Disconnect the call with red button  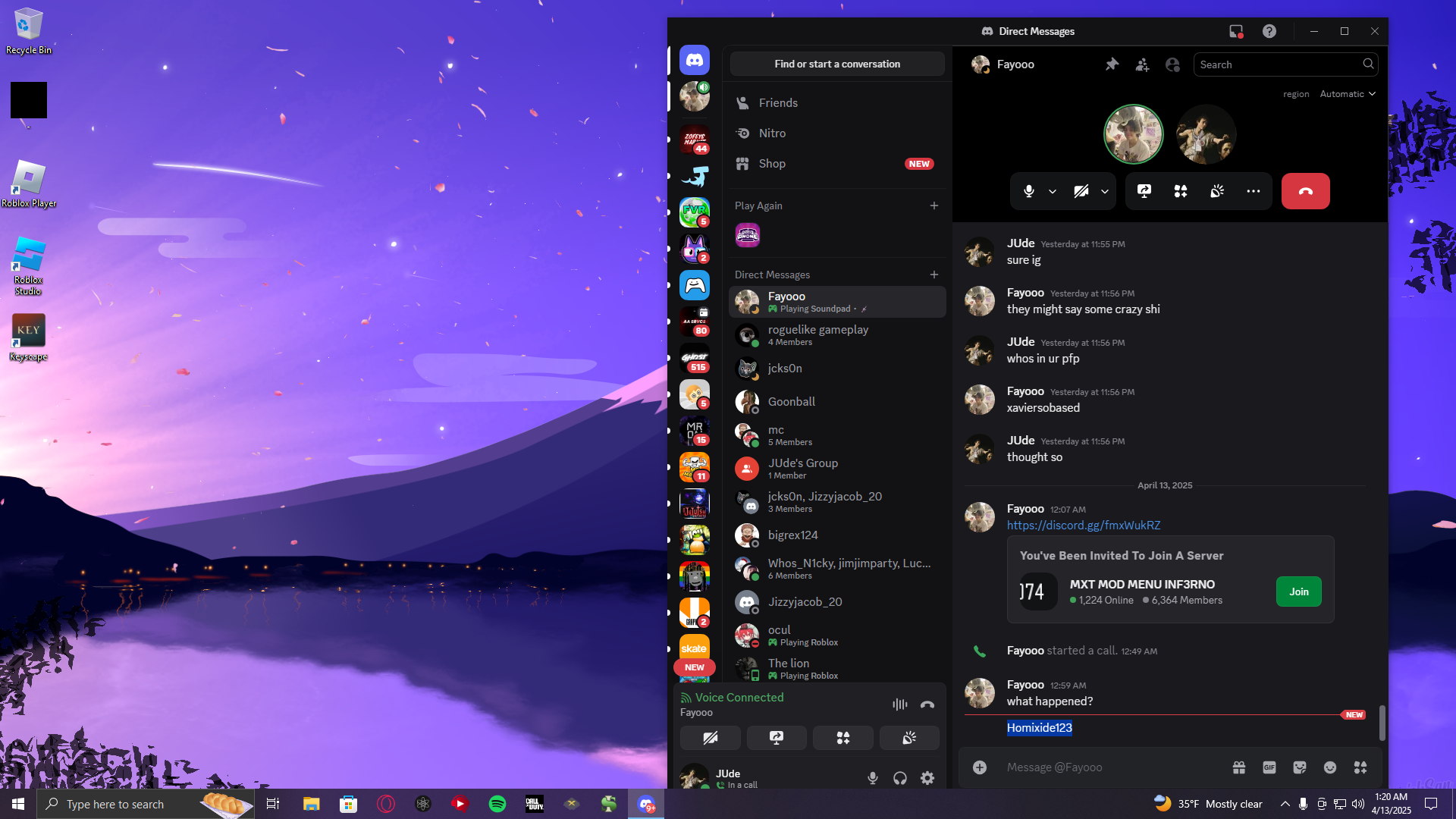(1306, 191)
